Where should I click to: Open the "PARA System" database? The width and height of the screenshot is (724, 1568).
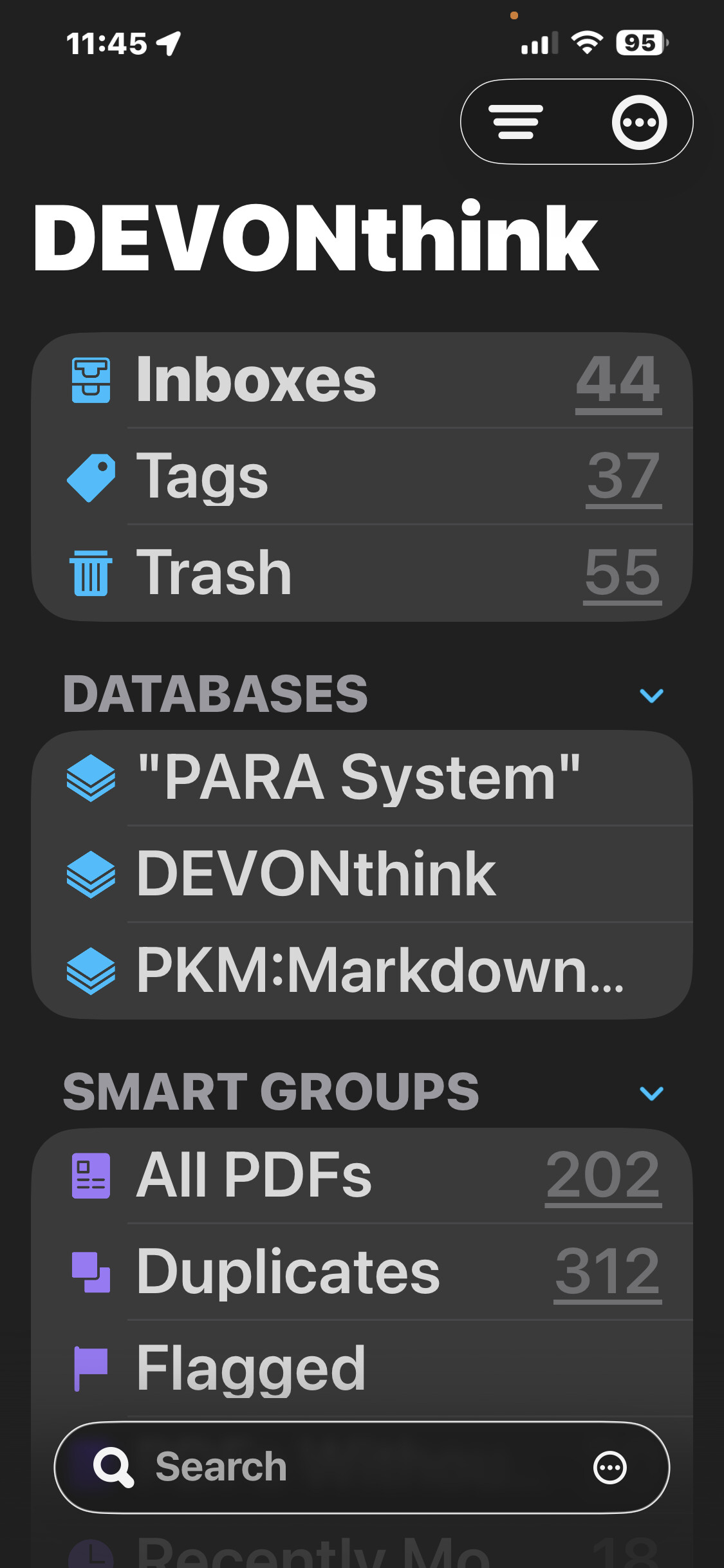pos(359,778)
